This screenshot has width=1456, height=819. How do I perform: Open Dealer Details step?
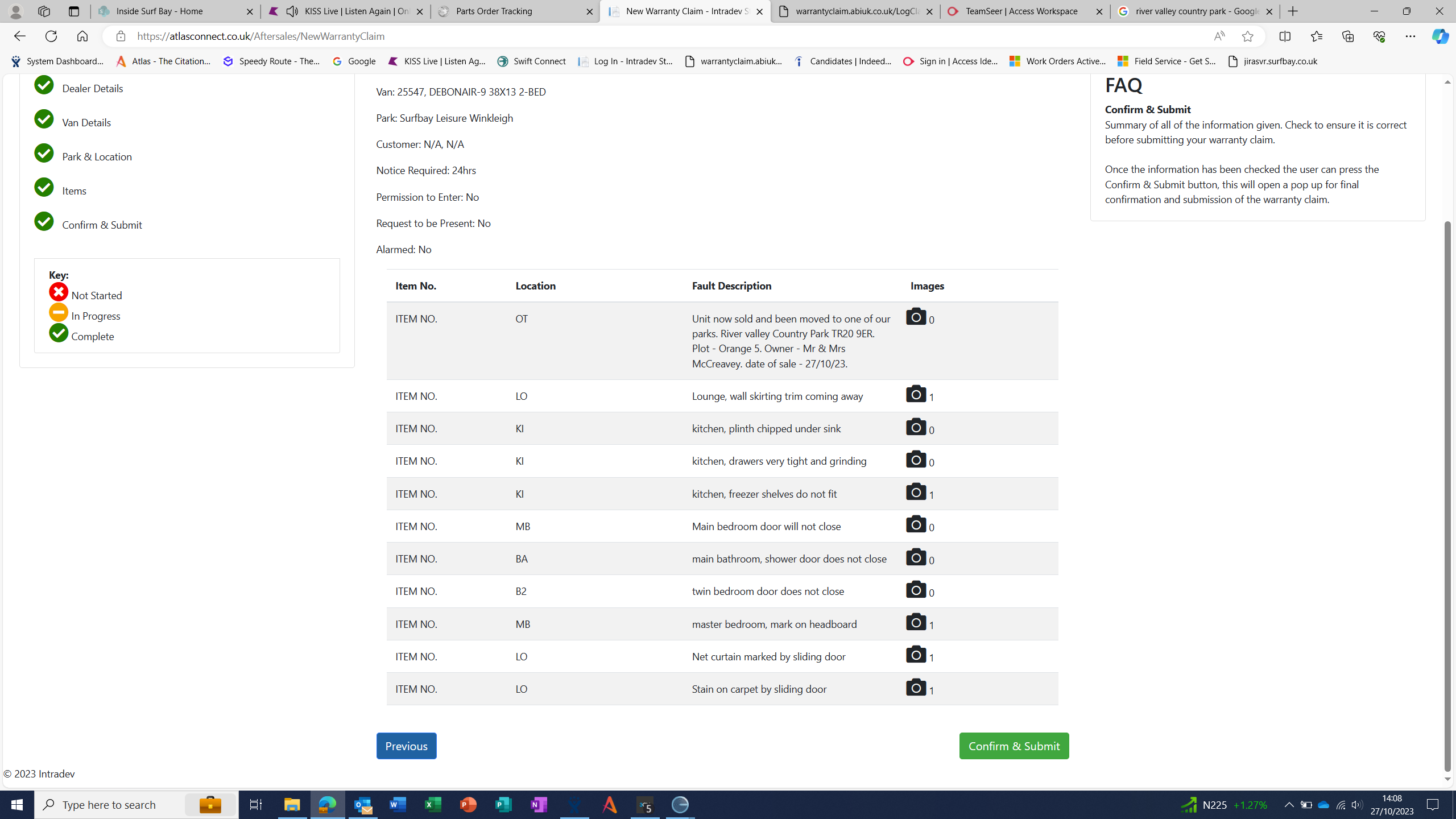point(93,88)
